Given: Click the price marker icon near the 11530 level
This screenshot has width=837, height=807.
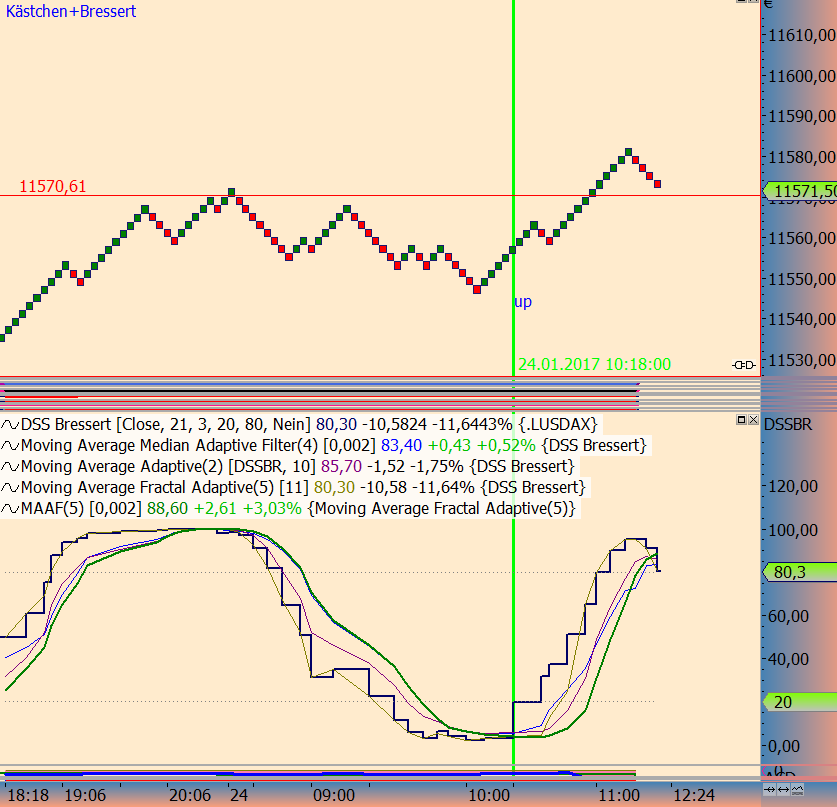Looking at the screenshot, I should click(744, 366).
